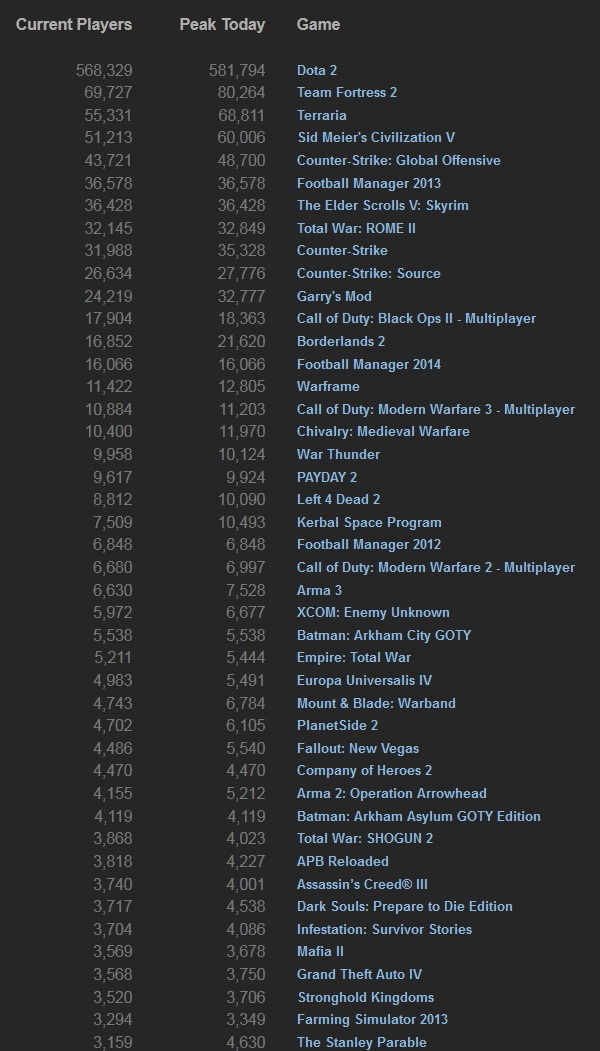The height and width of the screenshot is (1051, 600).
Task: Select XCOM: Enemy Unknown link
Action: pos(373,612)
